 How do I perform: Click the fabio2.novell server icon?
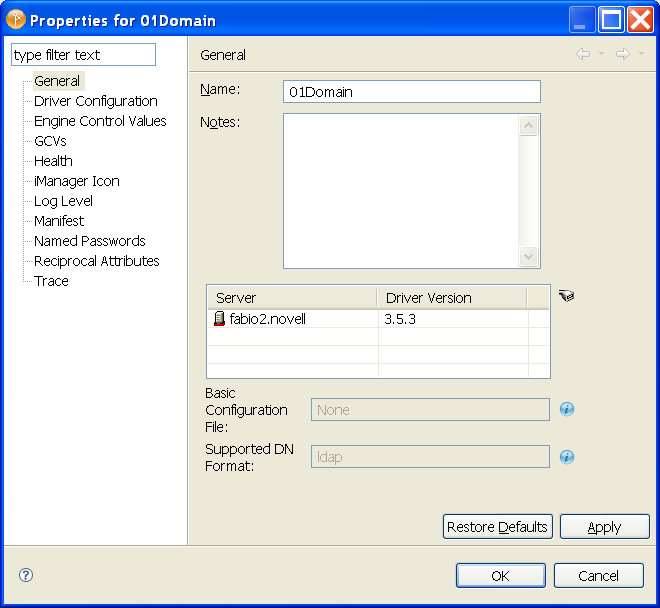[x=219, y=319]
